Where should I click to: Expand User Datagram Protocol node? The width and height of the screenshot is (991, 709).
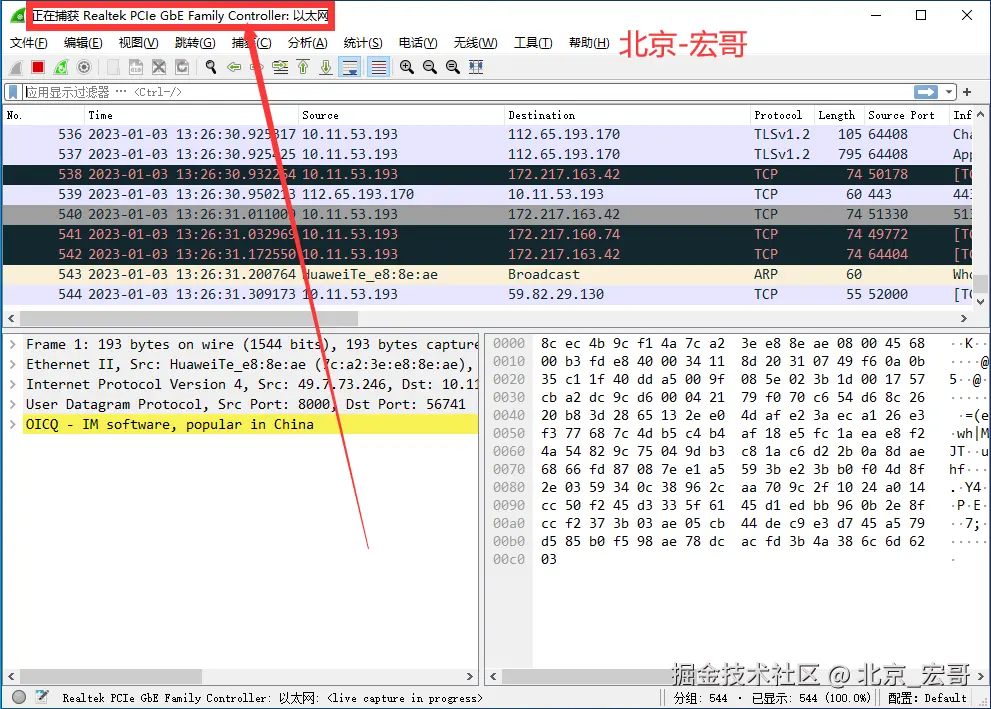click(13, 404)
